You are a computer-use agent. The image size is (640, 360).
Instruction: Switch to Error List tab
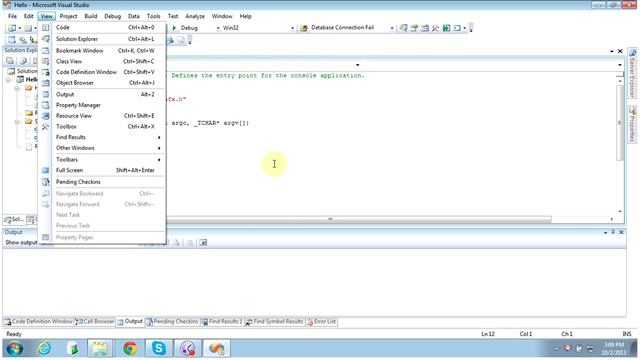point(321,322)
